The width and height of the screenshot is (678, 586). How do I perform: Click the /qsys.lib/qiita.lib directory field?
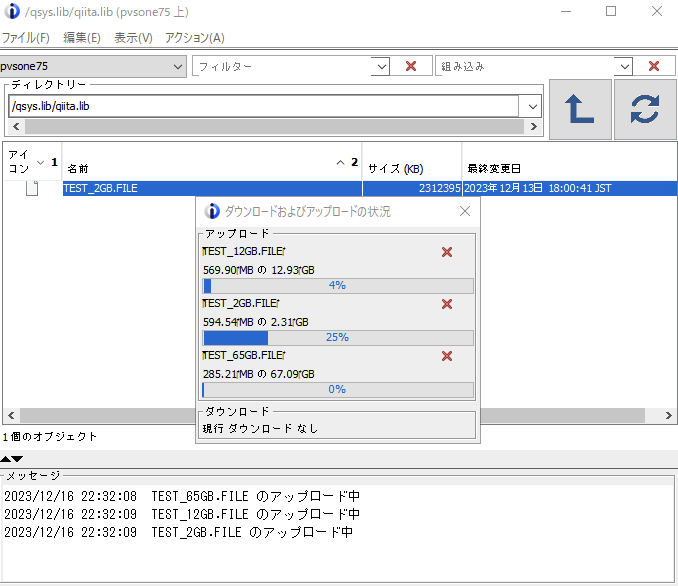click(263, 106)
